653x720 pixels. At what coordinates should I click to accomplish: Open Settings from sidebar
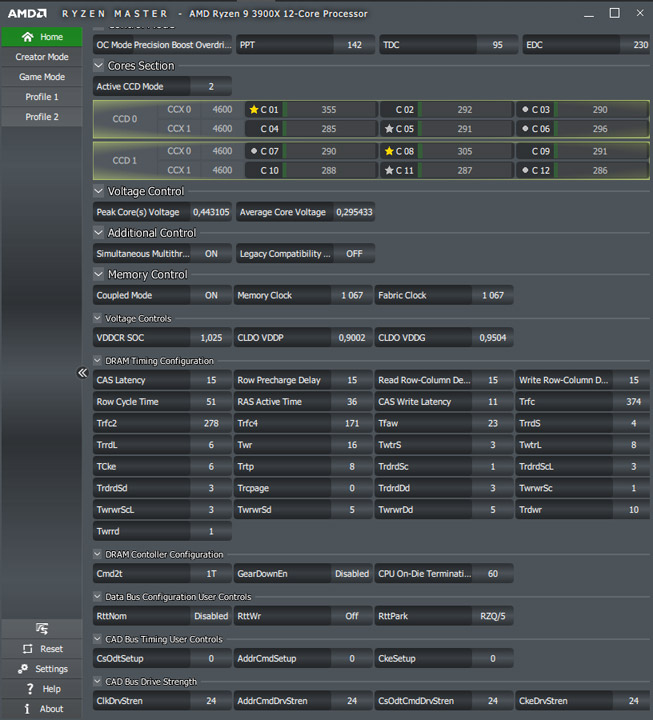pos(42,669)
